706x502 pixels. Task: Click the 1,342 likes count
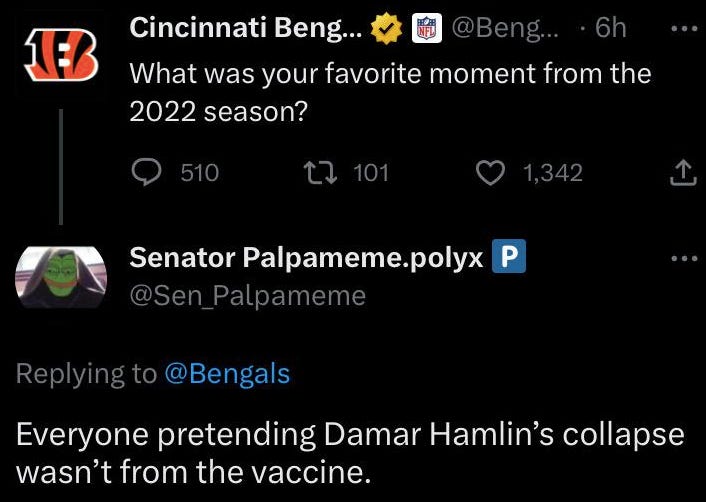(553, 173)
